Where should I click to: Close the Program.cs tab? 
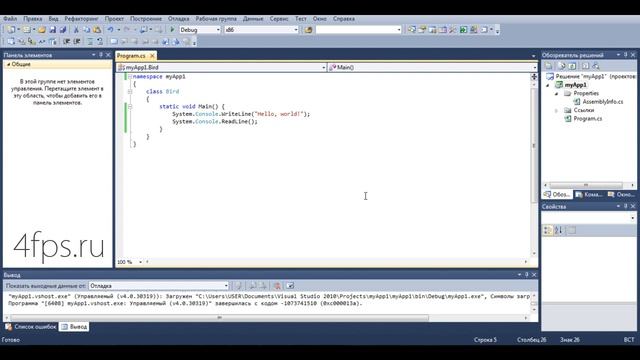152,56
